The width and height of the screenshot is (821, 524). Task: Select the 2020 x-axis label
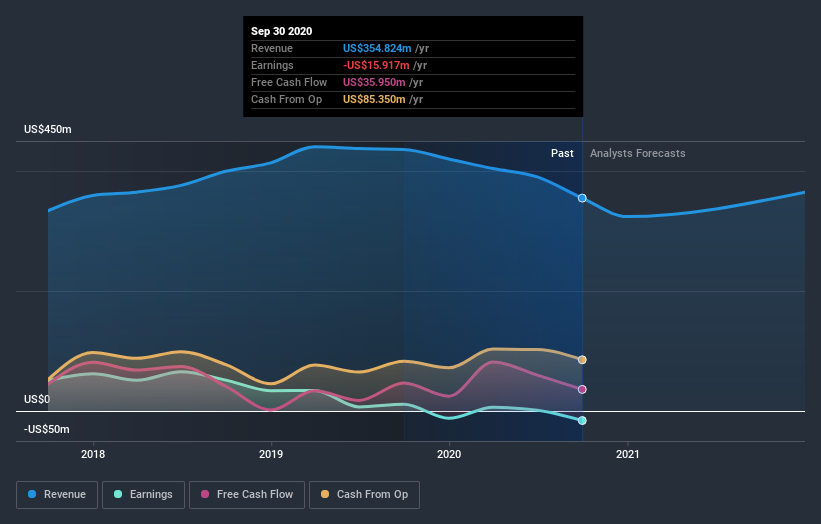[x=449, y=454]
